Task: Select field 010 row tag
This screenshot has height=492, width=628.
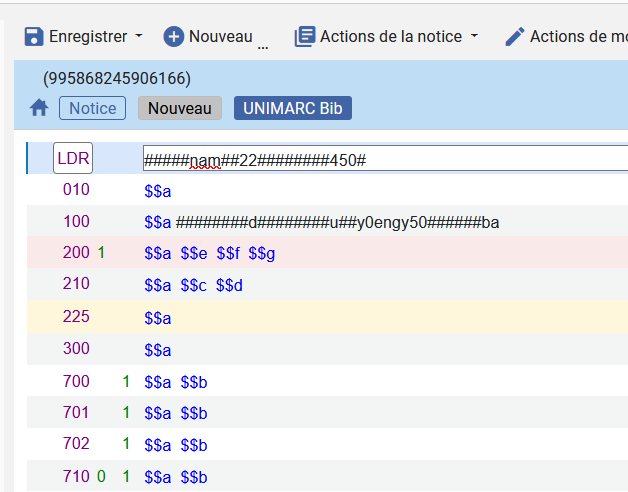Action: 76,190
